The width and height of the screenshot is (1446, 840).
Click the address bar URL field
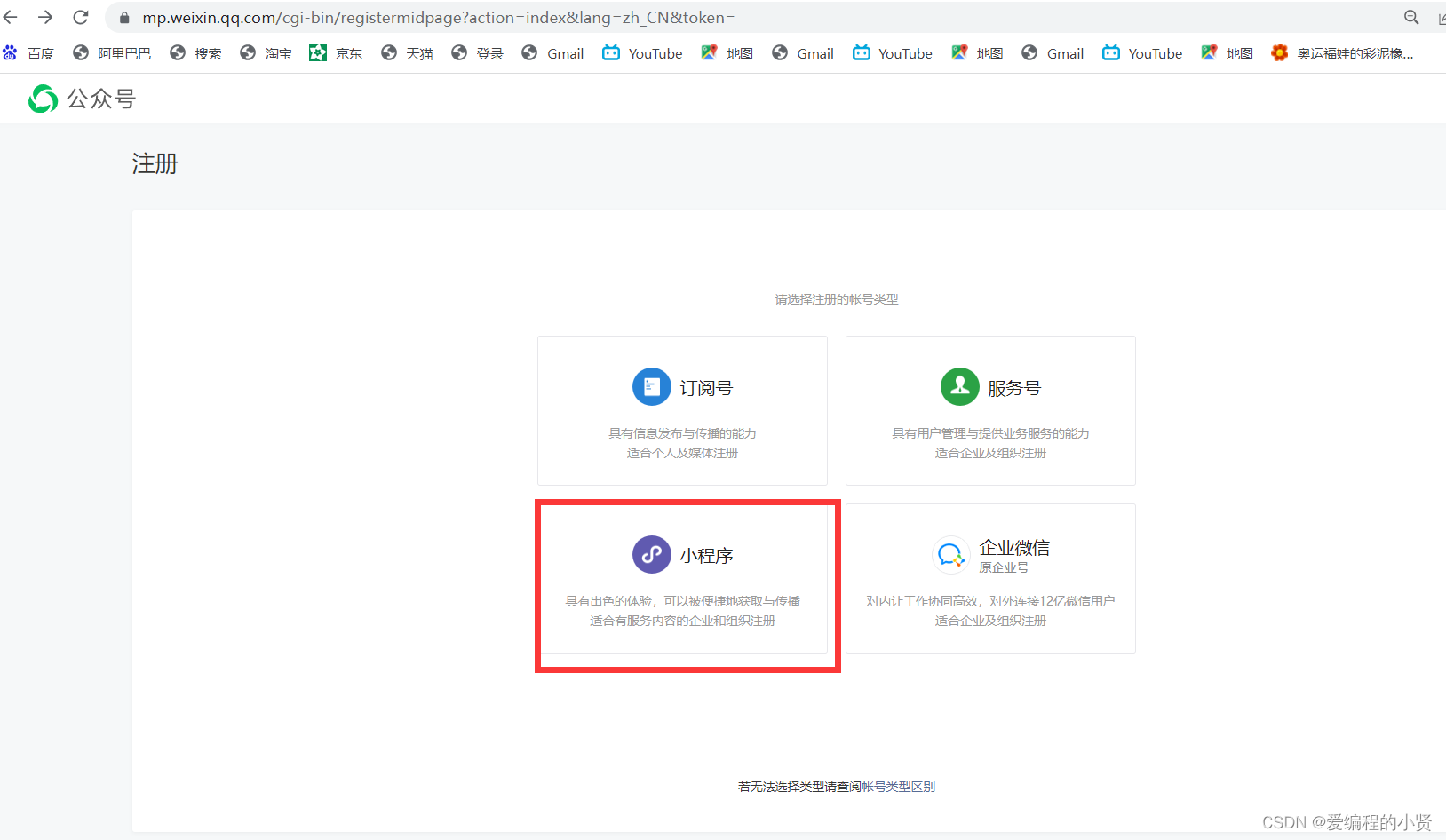click(764, 17)
